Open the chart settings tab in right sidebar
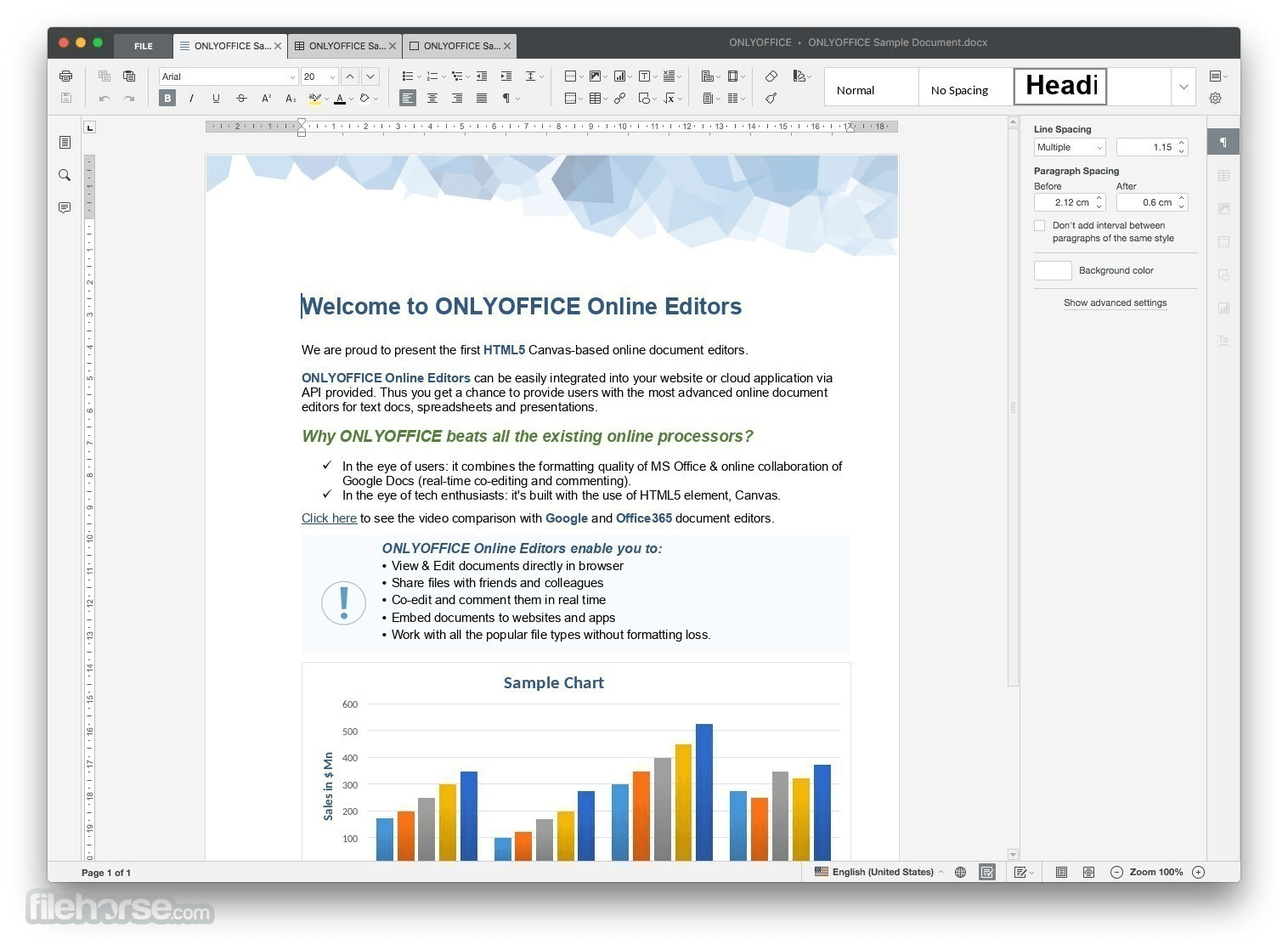 (x=1223, y=308)
